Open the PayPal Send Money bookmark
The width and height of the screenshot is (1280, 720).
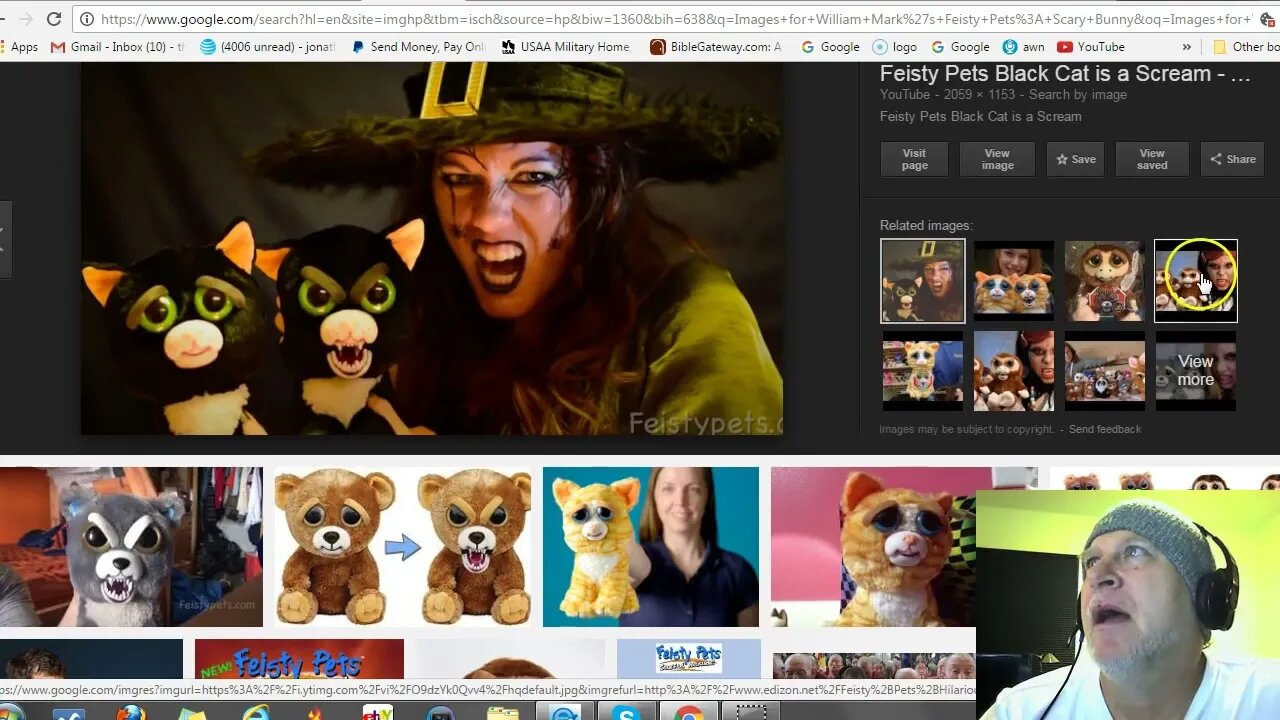point(418,47)
